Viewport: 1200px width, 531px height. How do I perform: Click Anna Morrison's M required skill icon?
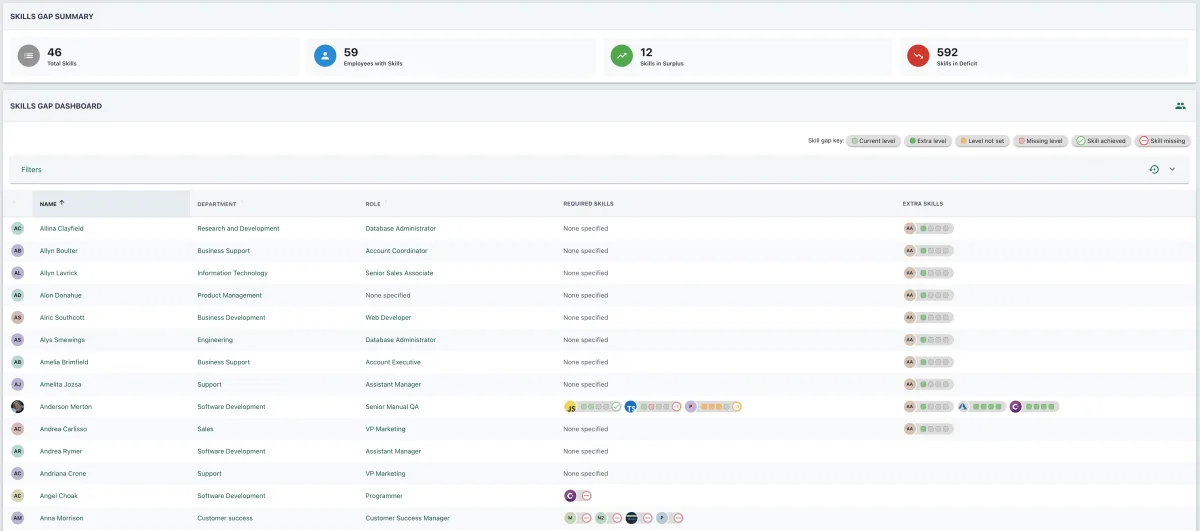click(x=570, y=518)
